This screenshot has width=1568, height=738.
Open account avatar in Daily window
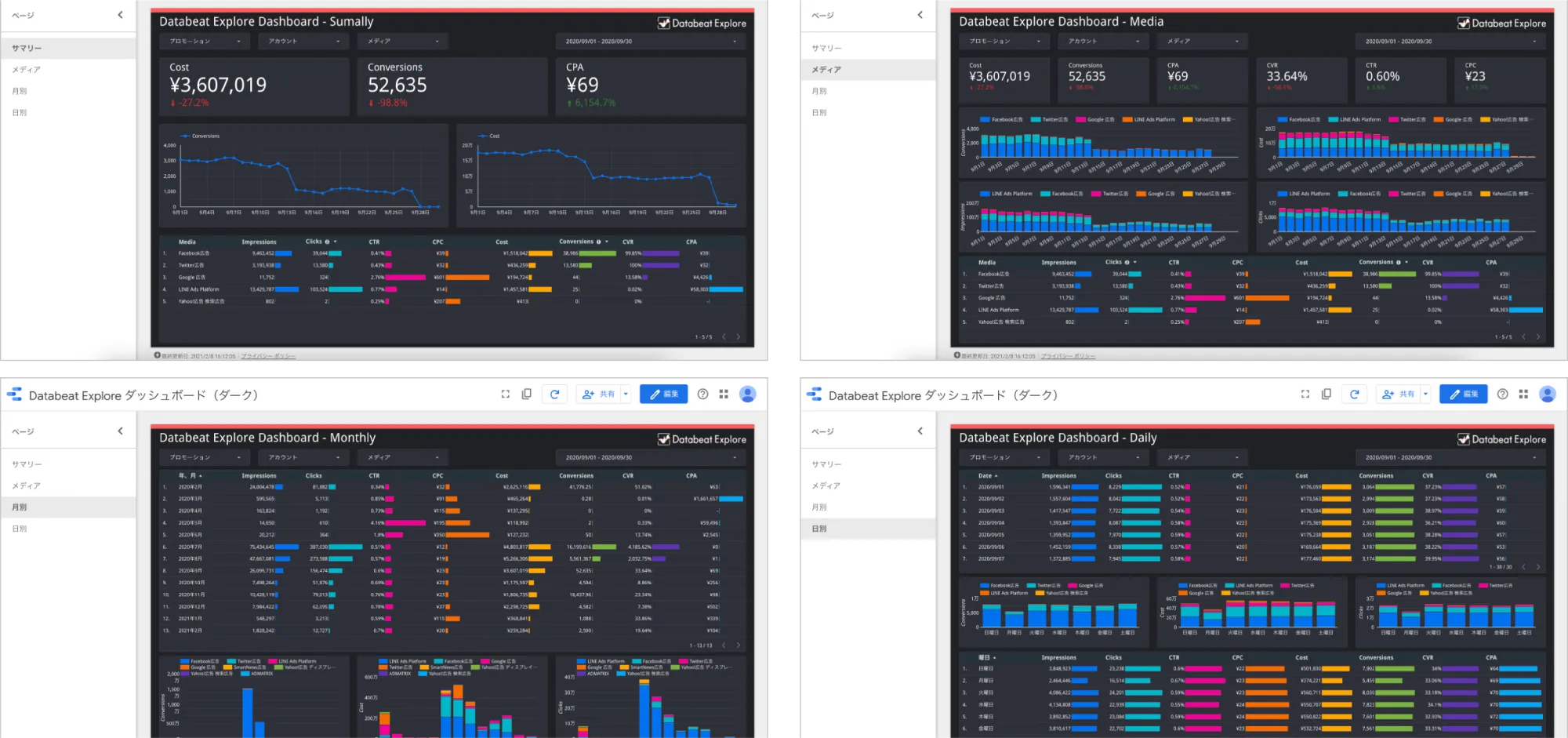click(1548, 394)
